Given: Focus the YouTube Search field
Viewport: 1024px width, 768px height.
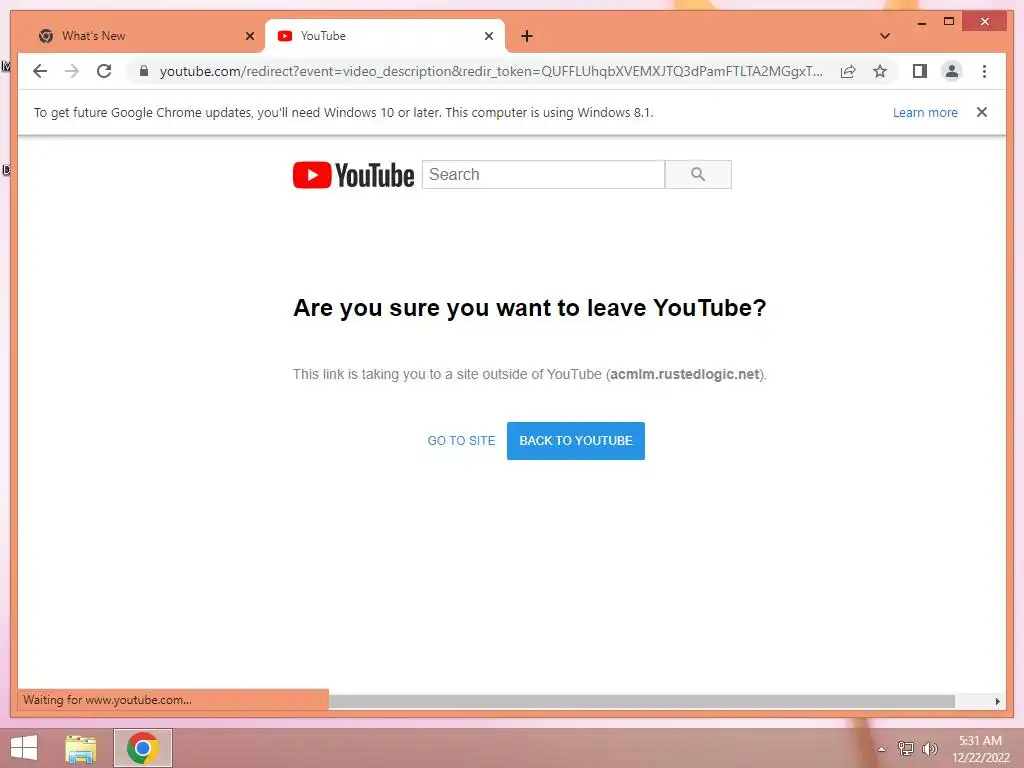Looking at the screenshot, I should [543, 174].
